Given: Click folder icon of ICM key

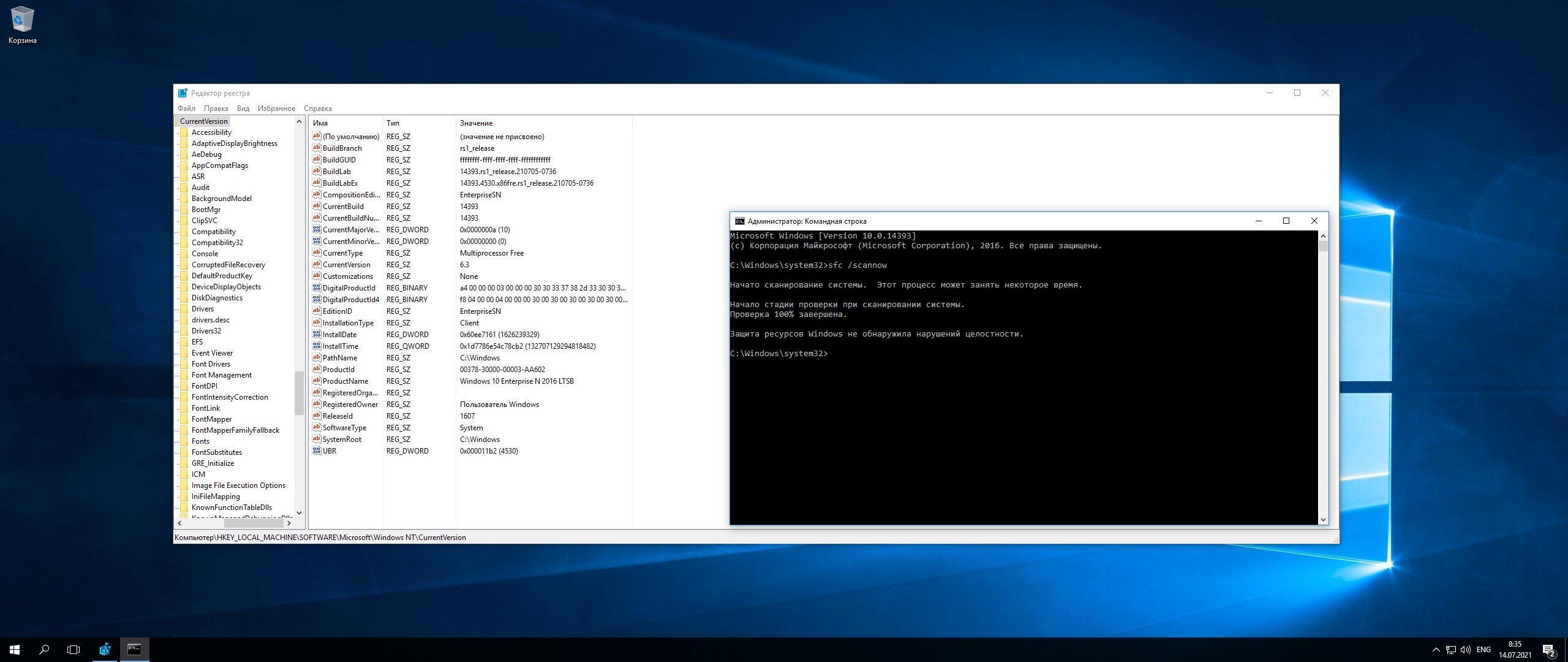Looking at the screenshot, I should click(x=184, y=474).
